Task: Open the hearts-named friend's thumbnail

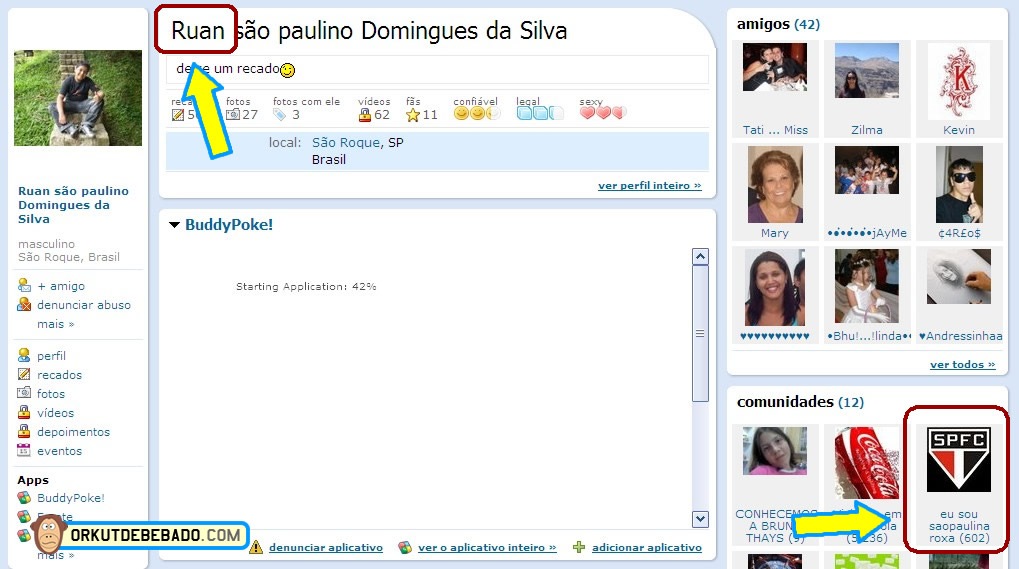Action: click(x=775, y=287)
